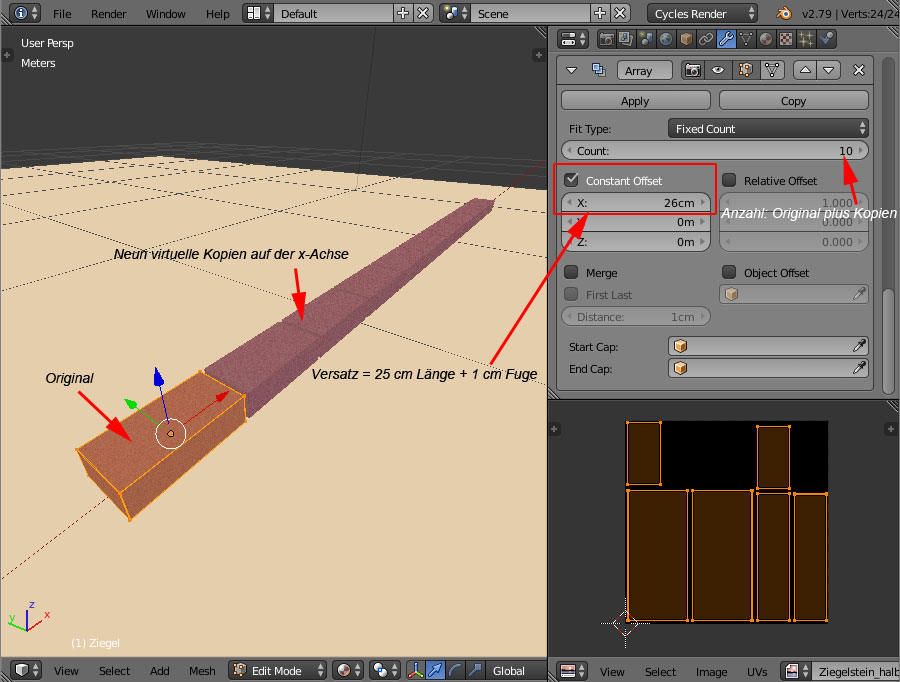Enable the Merge checkbox
This screenshot has width=900, height=682.
point(572,273)
